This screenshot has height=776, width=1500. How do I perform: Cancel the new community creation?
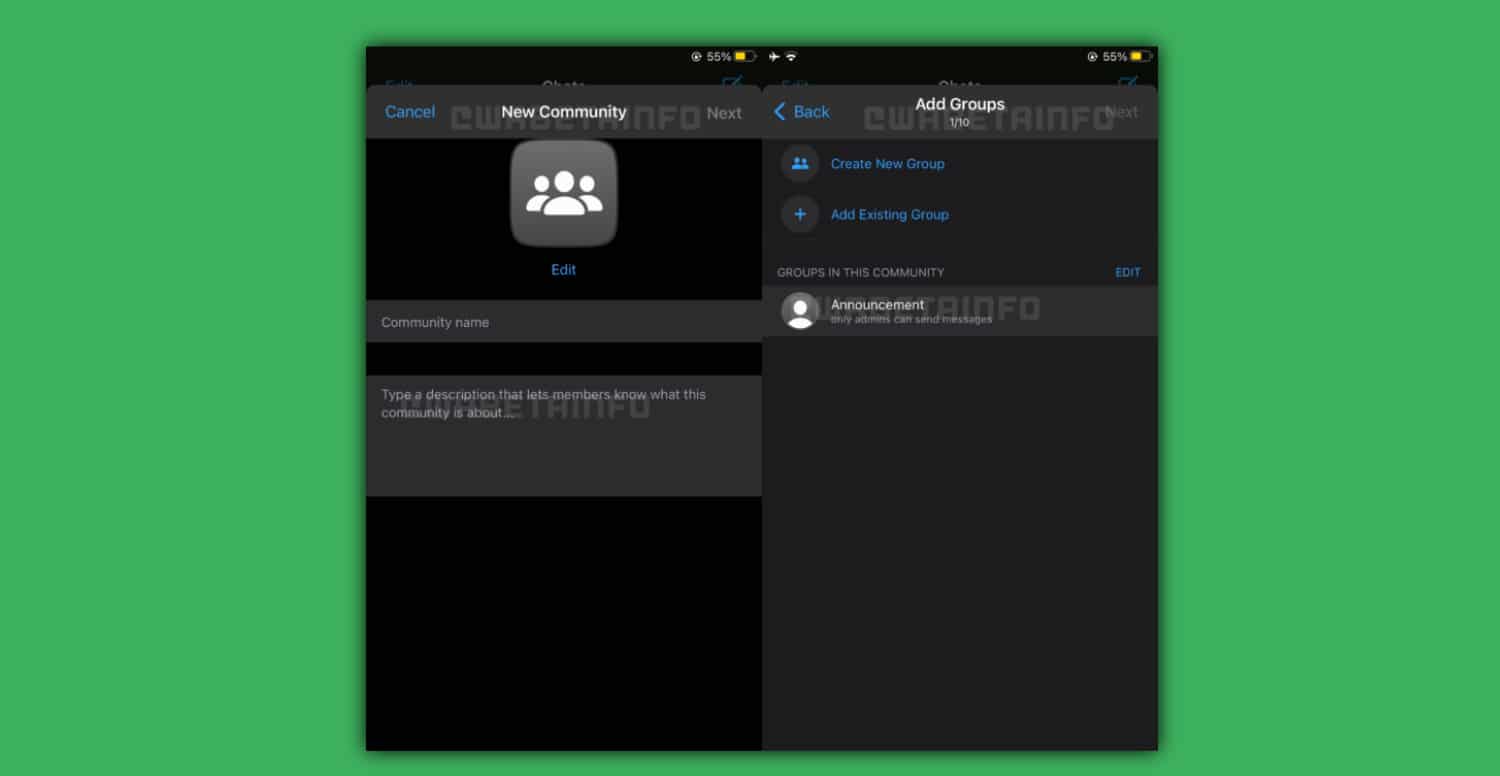tap(410, 112)
